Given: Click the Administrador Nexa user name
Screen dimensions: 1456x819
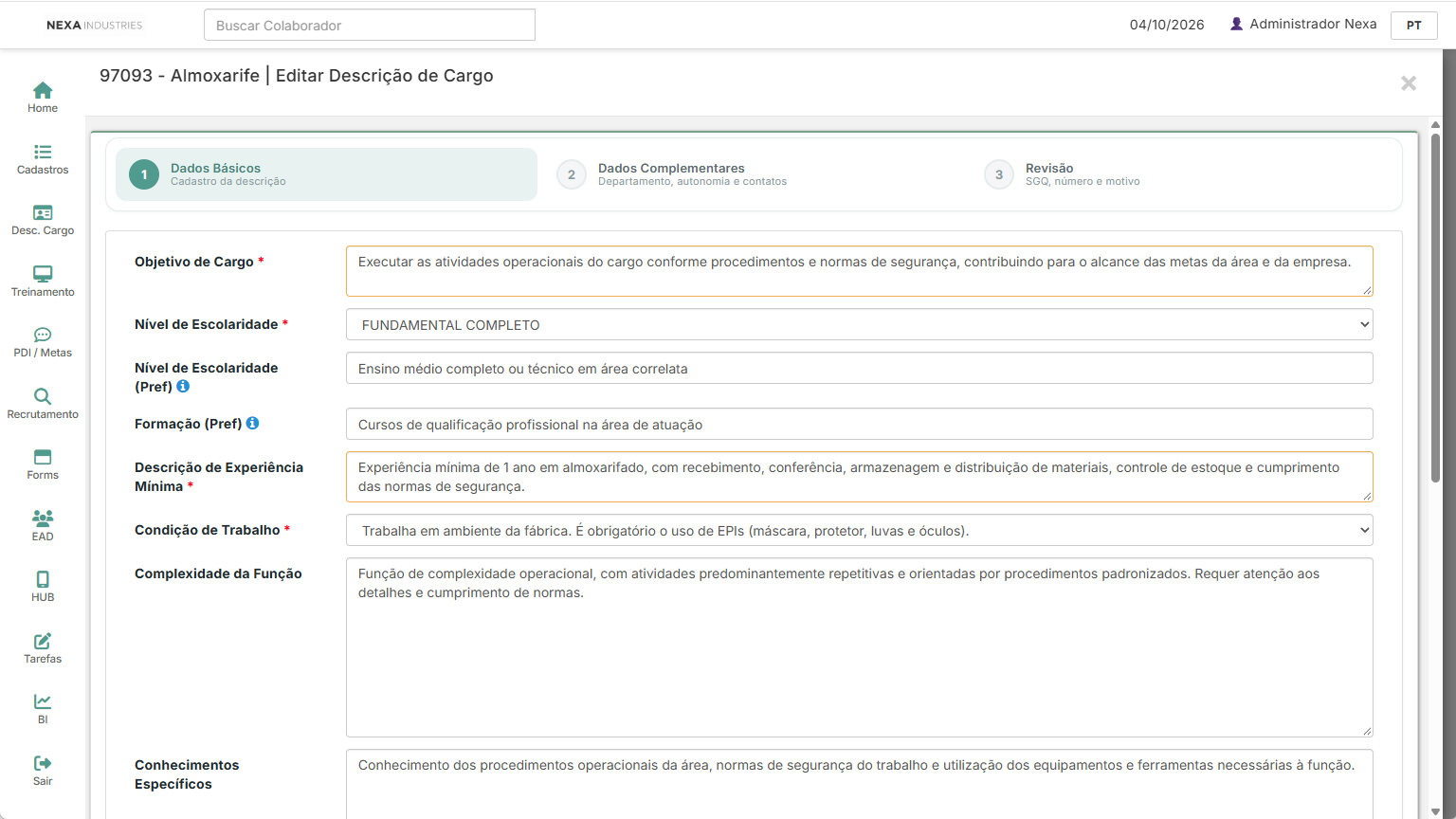Looking at the screenshot, I should [x=1313, y=24].
